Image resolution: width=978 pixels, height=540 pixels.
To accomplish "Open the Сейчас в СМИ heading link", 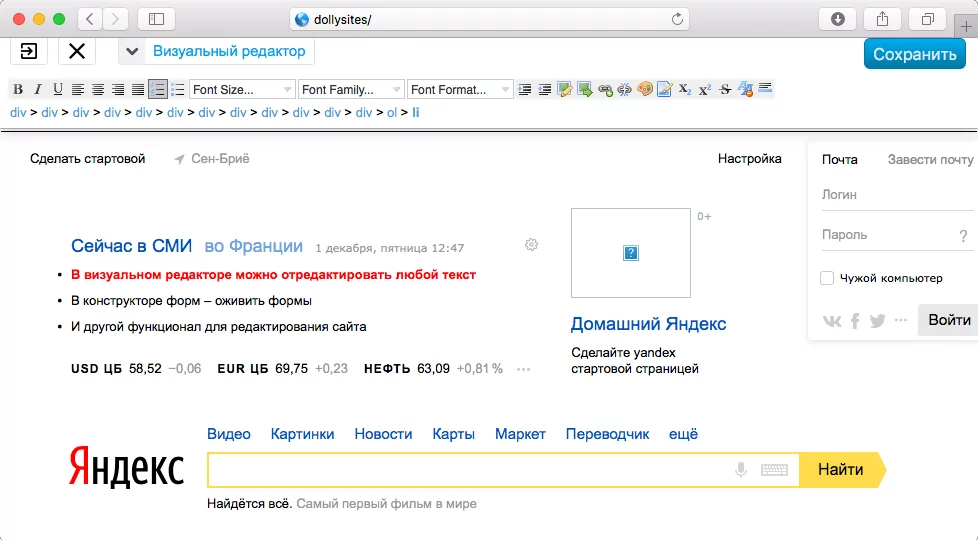I will click(x=132, y=246).
